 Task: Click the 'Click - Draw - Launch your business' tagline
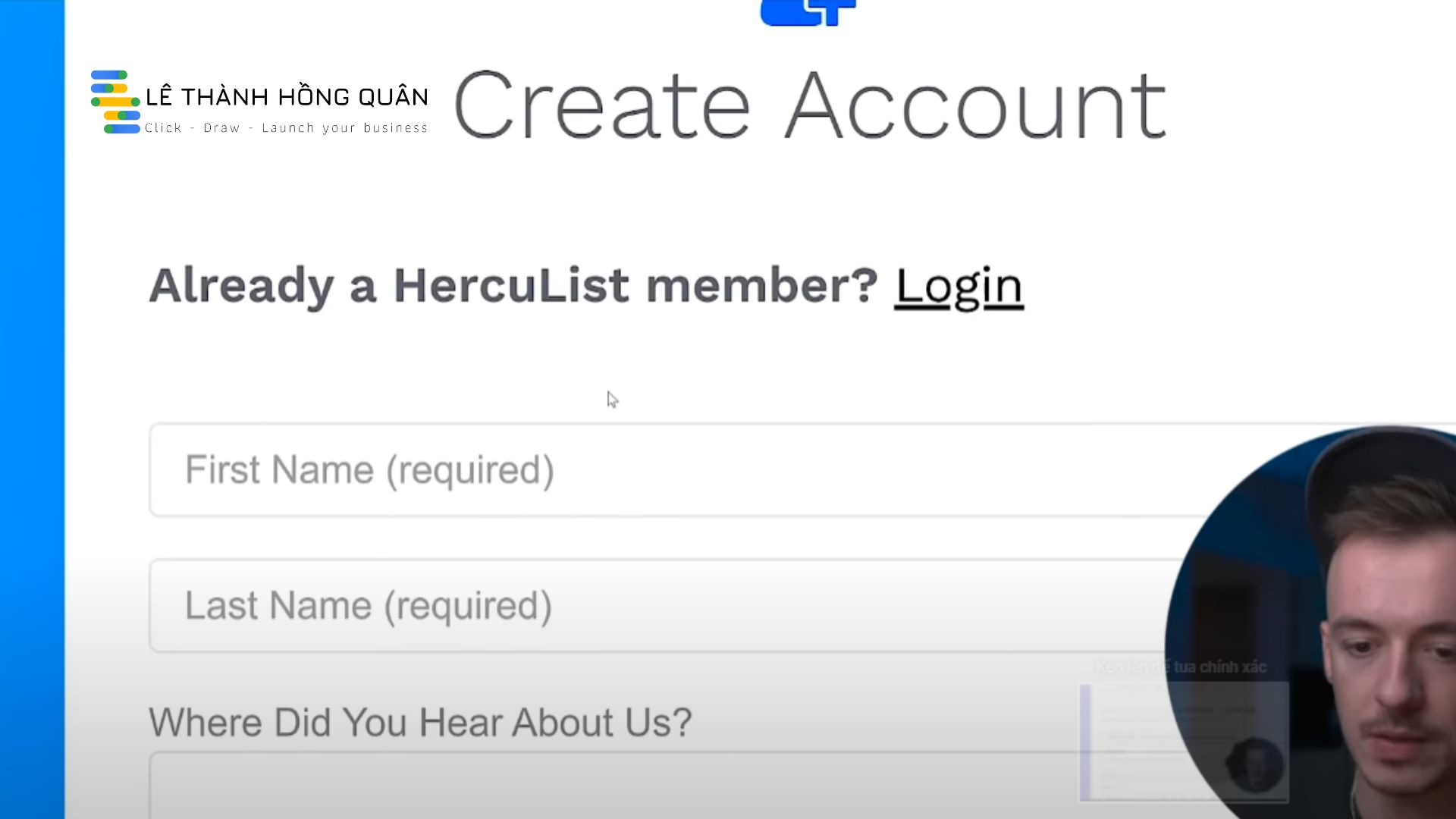[x=286, y=128]
